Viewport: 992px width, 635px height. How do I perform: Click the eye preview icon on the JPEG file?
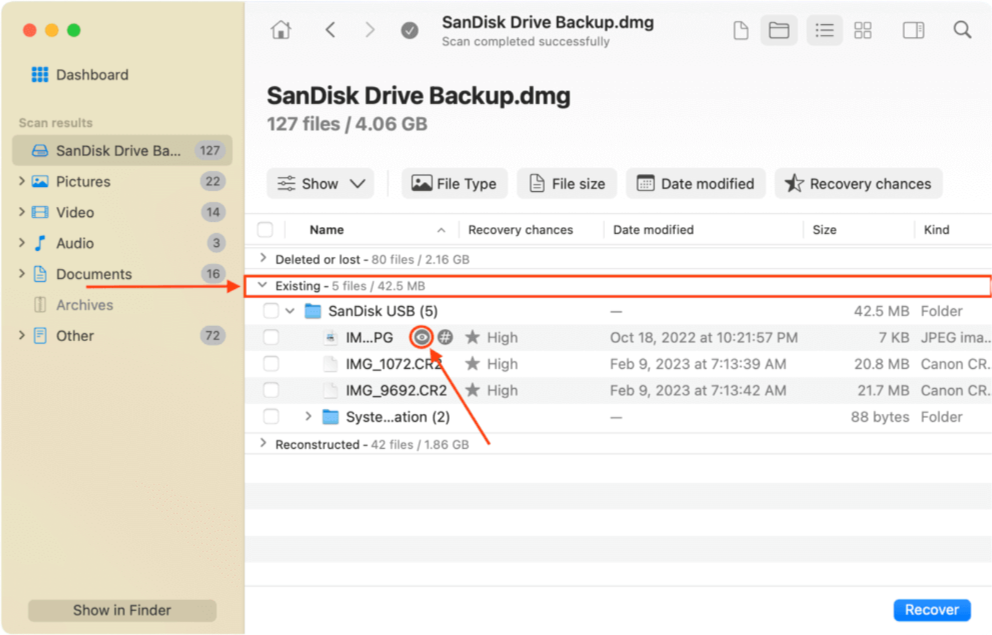pyautogui.click(x=422, y=338)
